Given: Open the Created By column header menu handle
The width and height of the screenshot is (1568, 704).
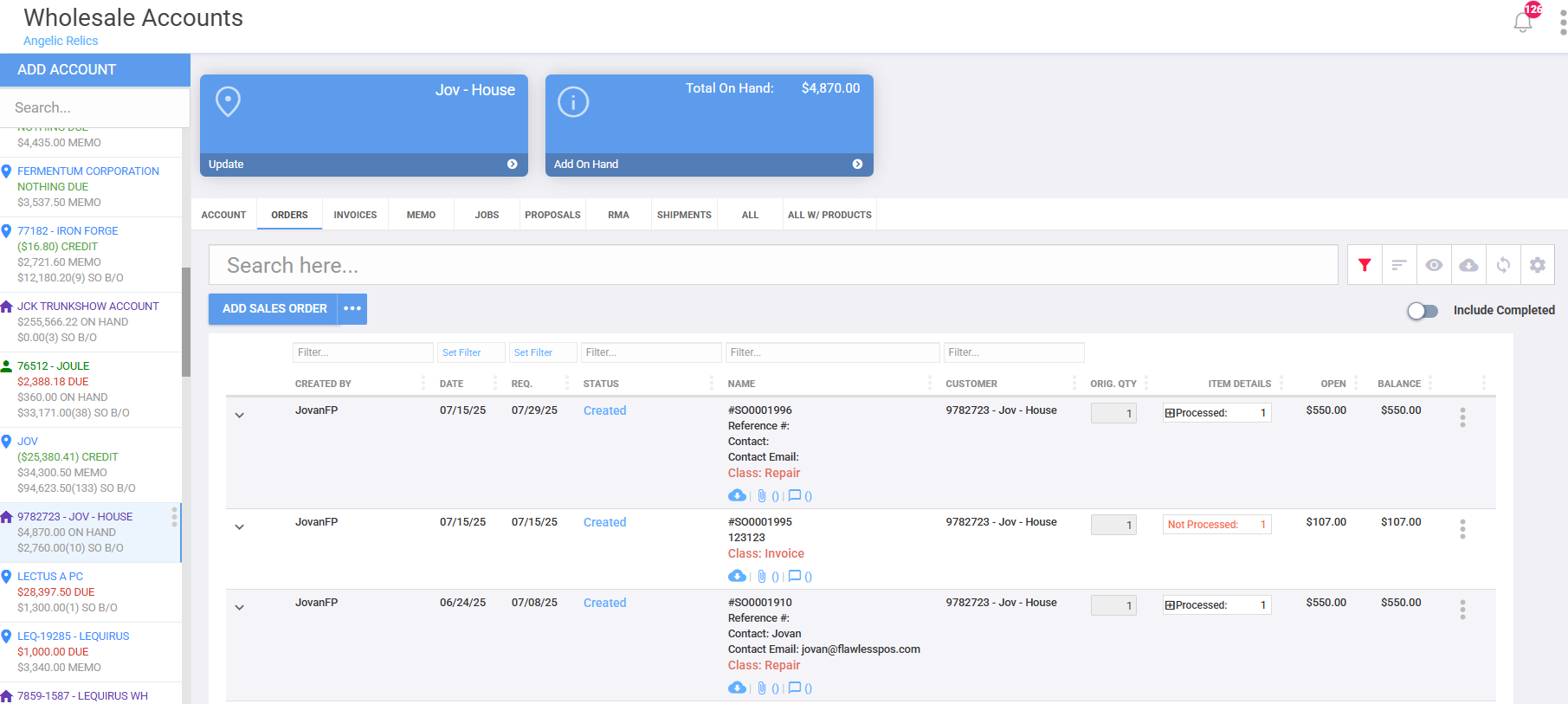Looking at the screenshot, I should click(x=423, y=383).
